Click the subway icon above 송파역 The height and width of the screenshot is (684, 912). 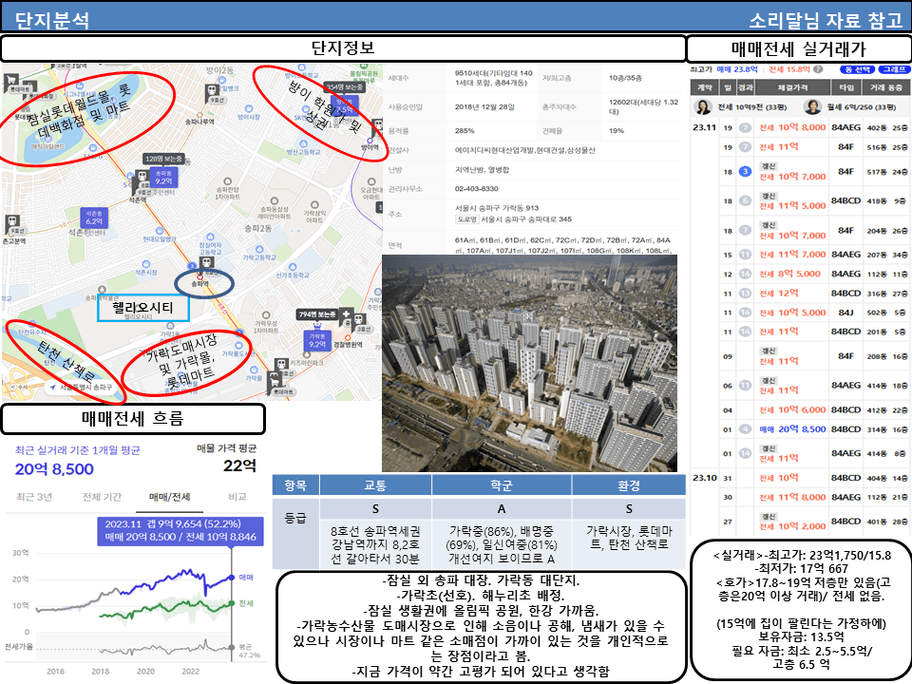point(205,263)
